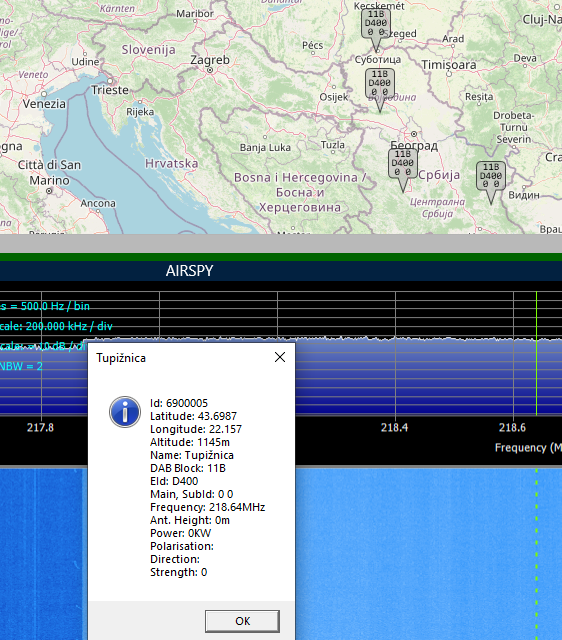
Task: Select the 11B D400 marker below Београд
Action: coord(403,169)
